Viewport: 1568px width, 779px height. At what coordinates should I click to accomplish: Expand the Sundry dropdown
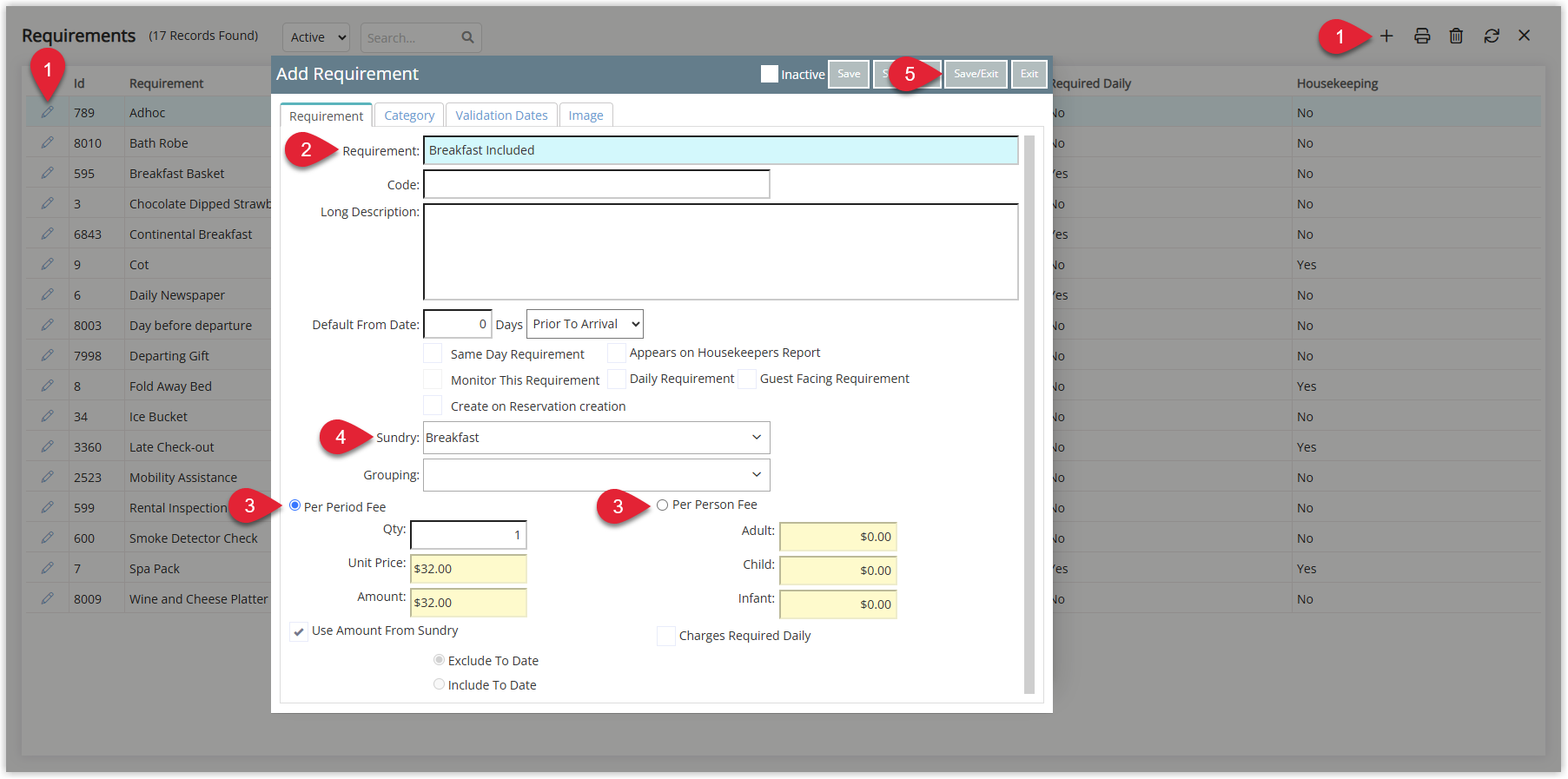click(596, 438)
